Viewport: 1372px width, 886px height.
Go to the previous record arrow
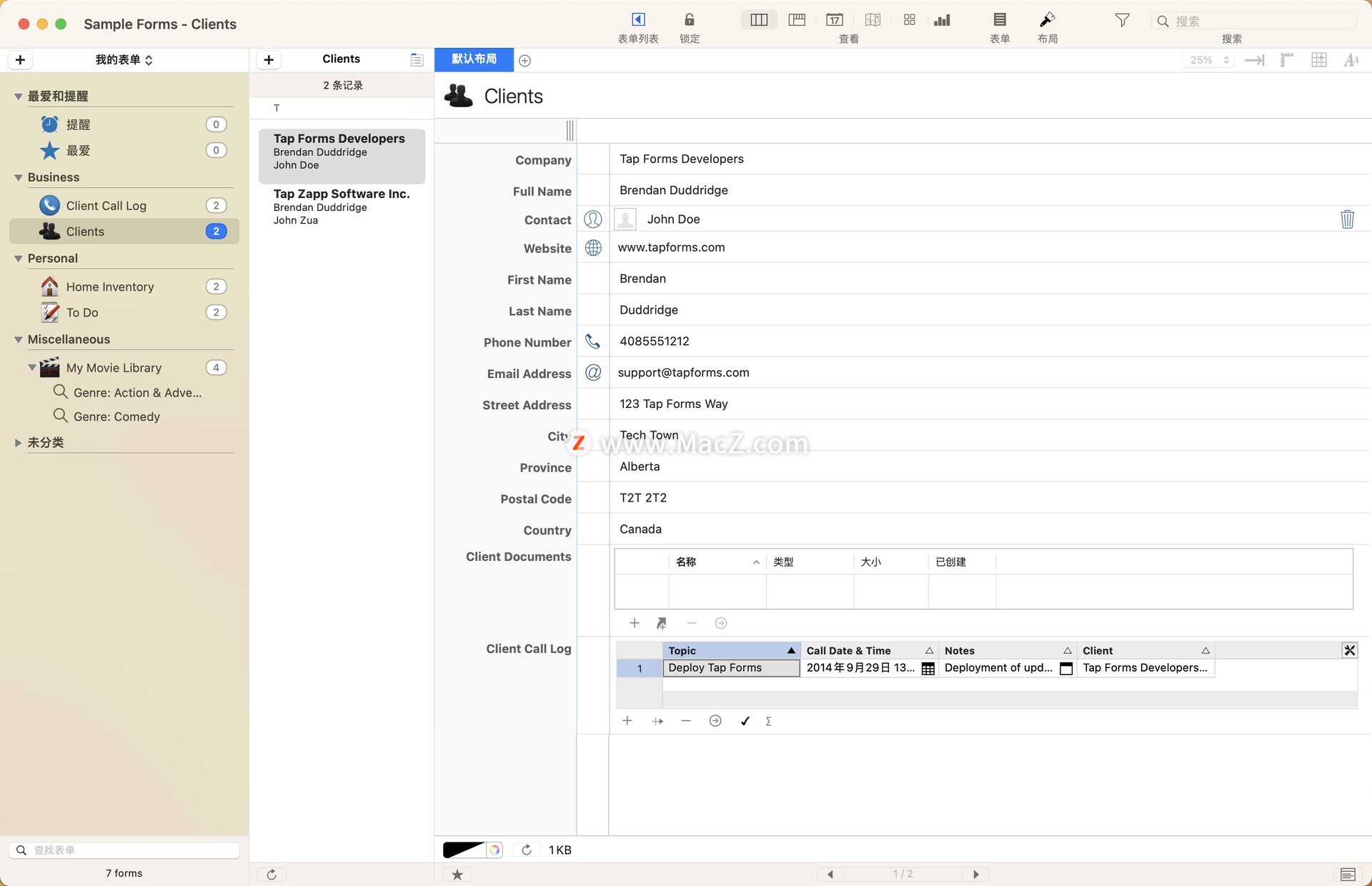[x=830, y=875]
